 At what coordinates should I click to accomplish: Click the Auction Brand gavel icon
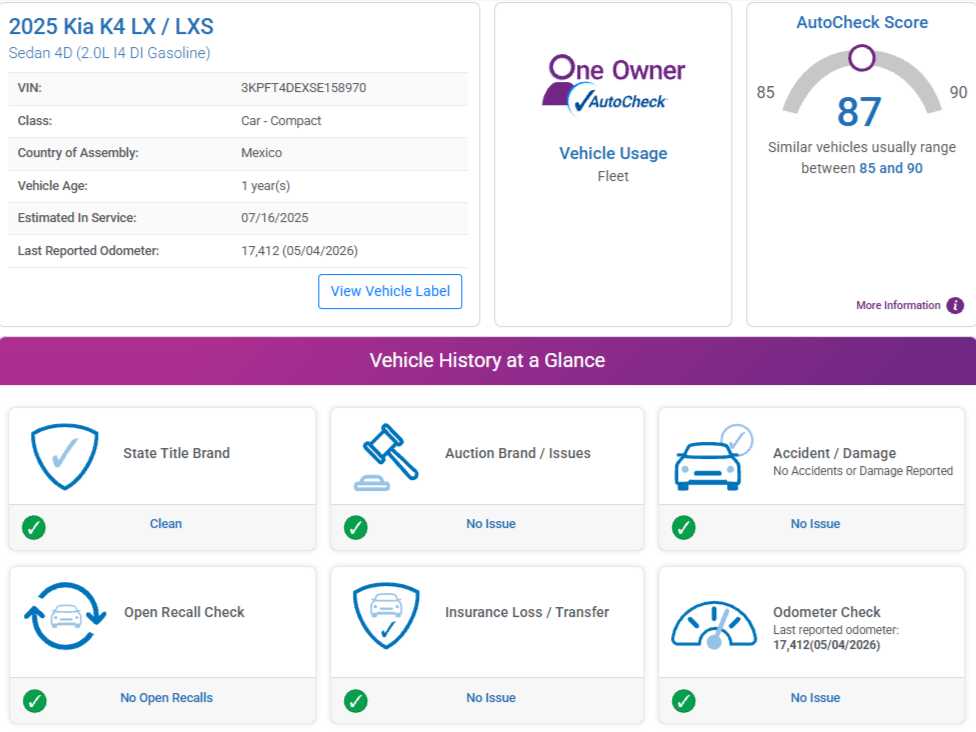point(386,457)
